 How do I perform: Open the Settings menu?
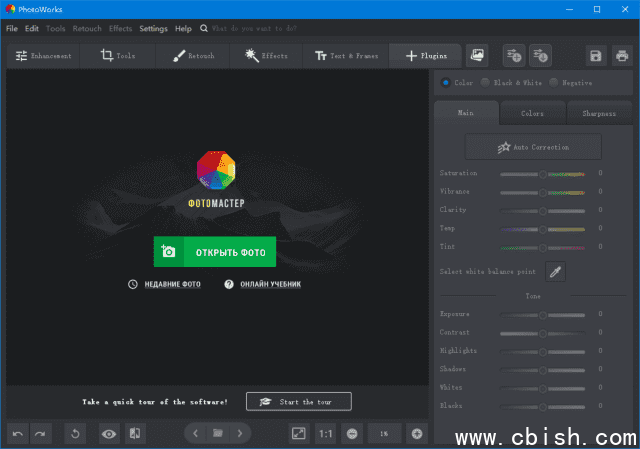coord(153,29)
